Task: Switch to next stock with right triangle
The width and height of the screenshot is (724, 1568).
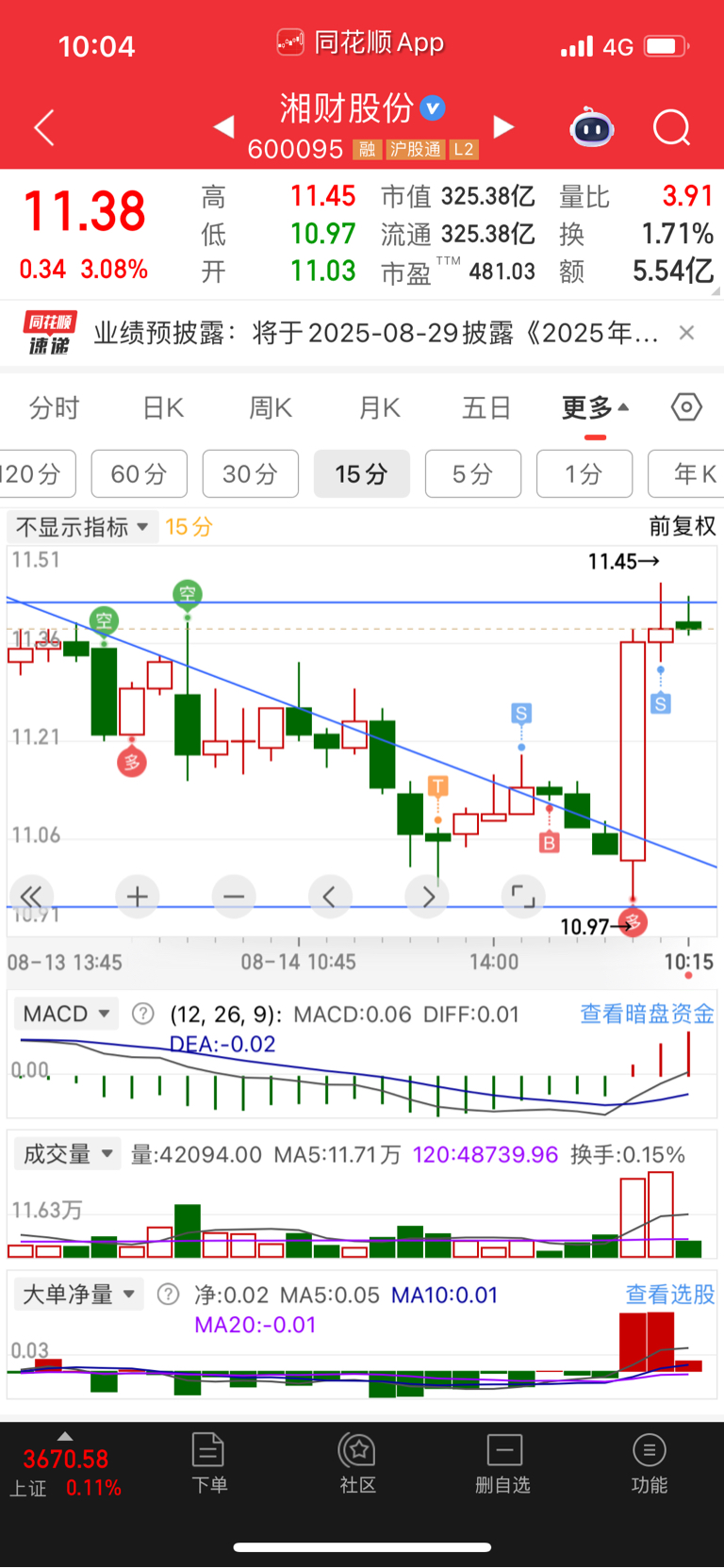Action: 504,126
